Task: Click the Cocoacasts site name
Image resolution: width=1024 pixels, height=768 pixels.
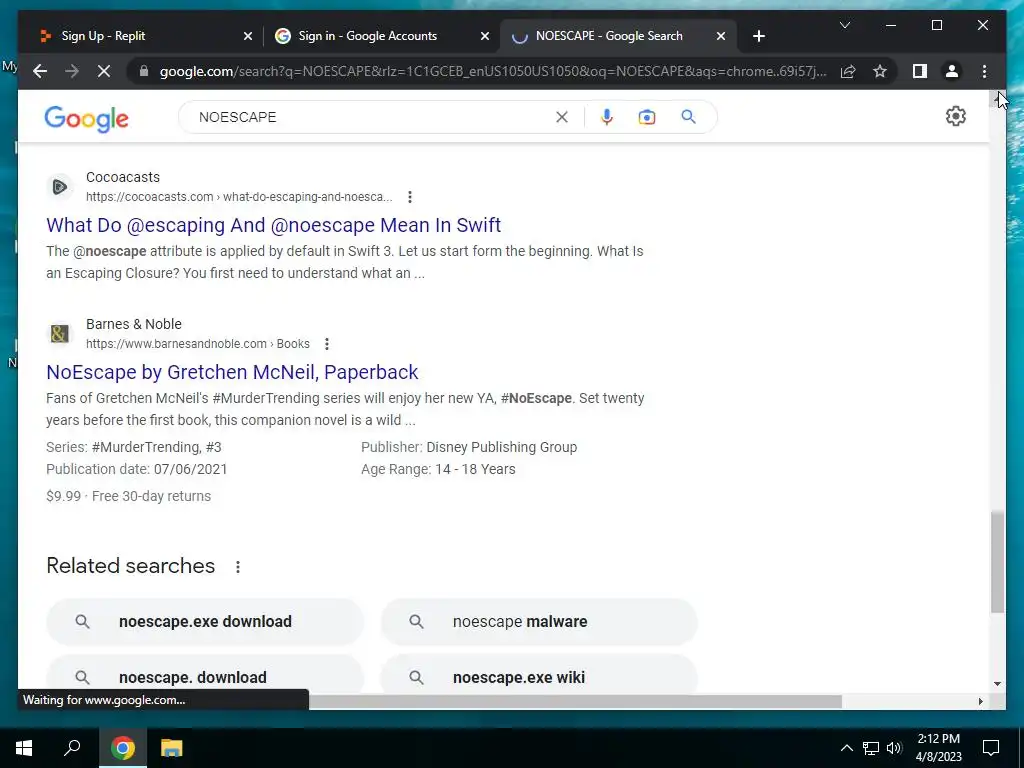Action: coord(123,177)
